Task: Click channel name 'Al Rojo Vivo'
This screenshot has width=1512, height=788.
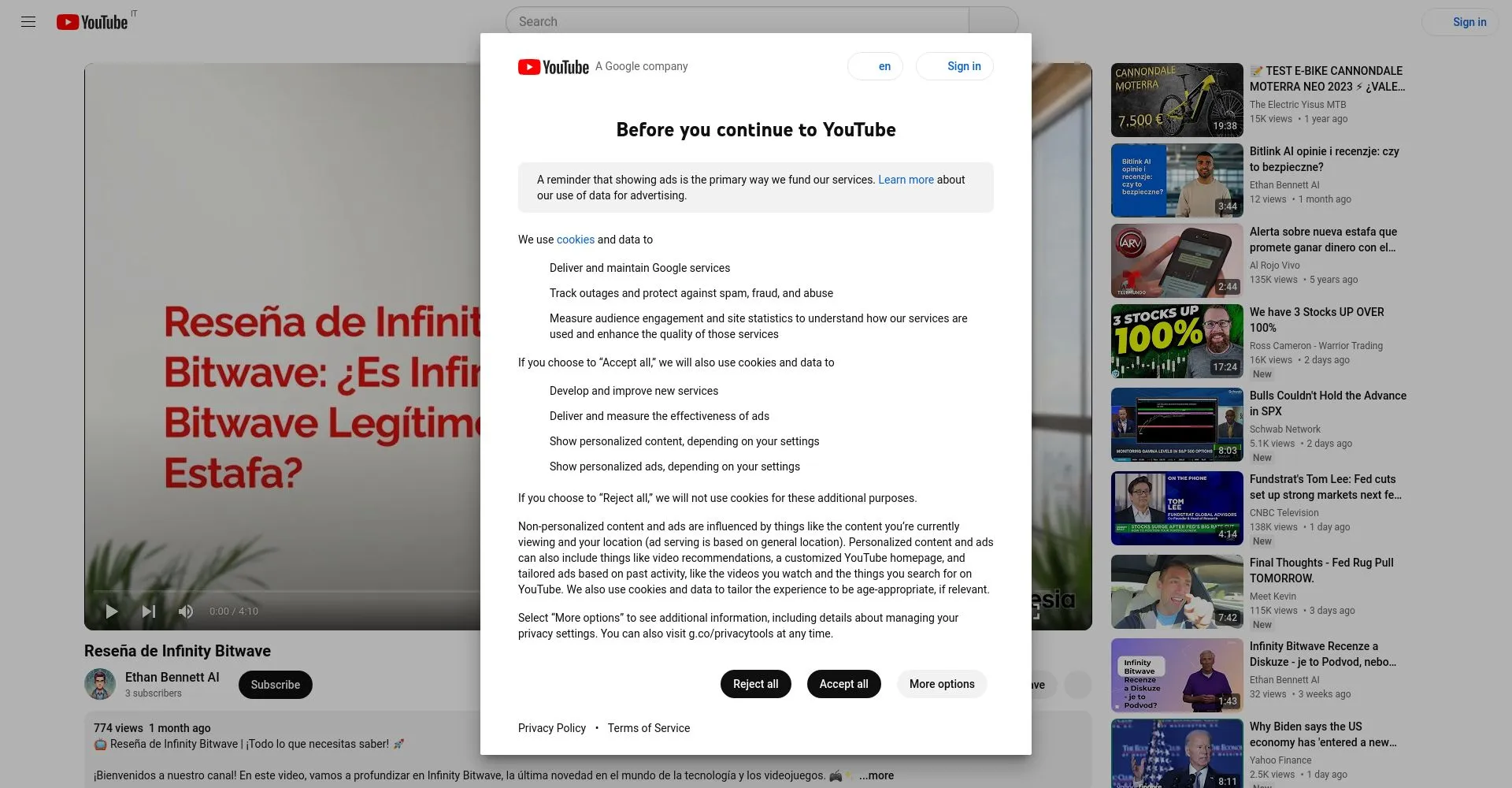Action: [x=1275, y=266]
